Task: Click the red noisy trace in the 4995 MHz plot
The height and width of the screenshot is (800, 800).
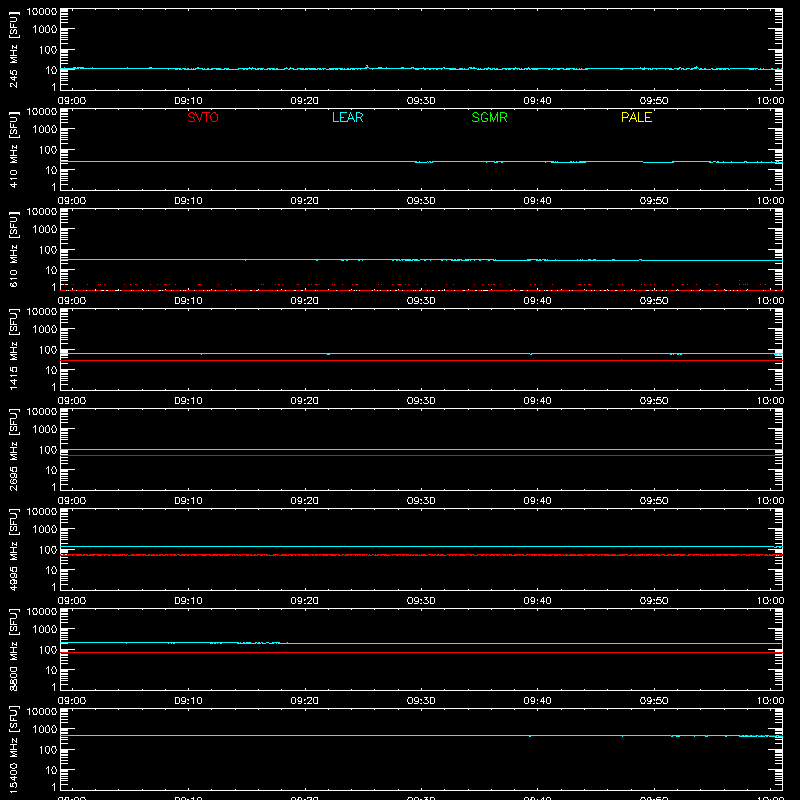Action: click(x=421, y=555)
